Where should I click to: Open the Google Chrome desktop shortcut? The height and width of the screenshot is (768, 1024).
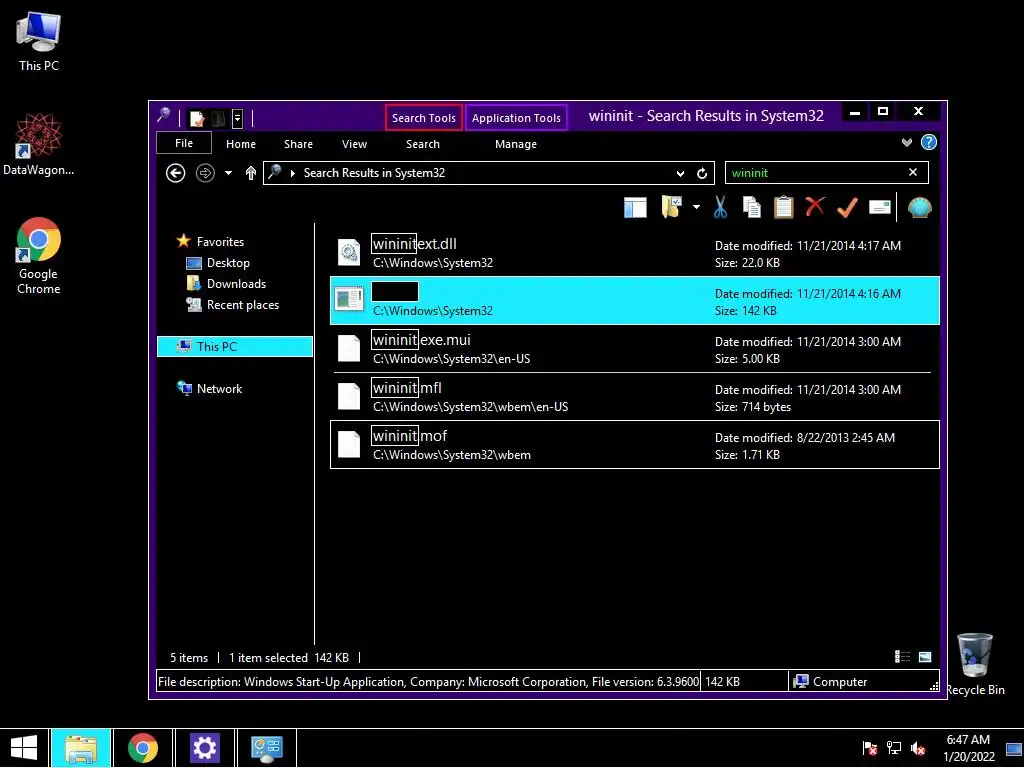[39, 255]
